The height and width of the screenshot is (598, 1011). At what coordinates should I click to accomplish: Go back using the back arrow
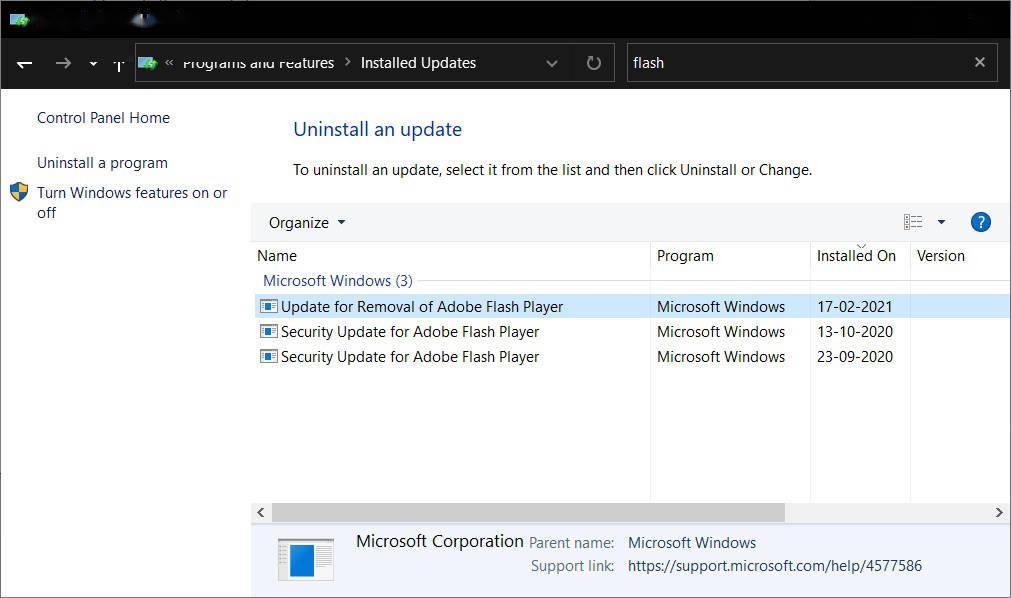pos(25,63)
